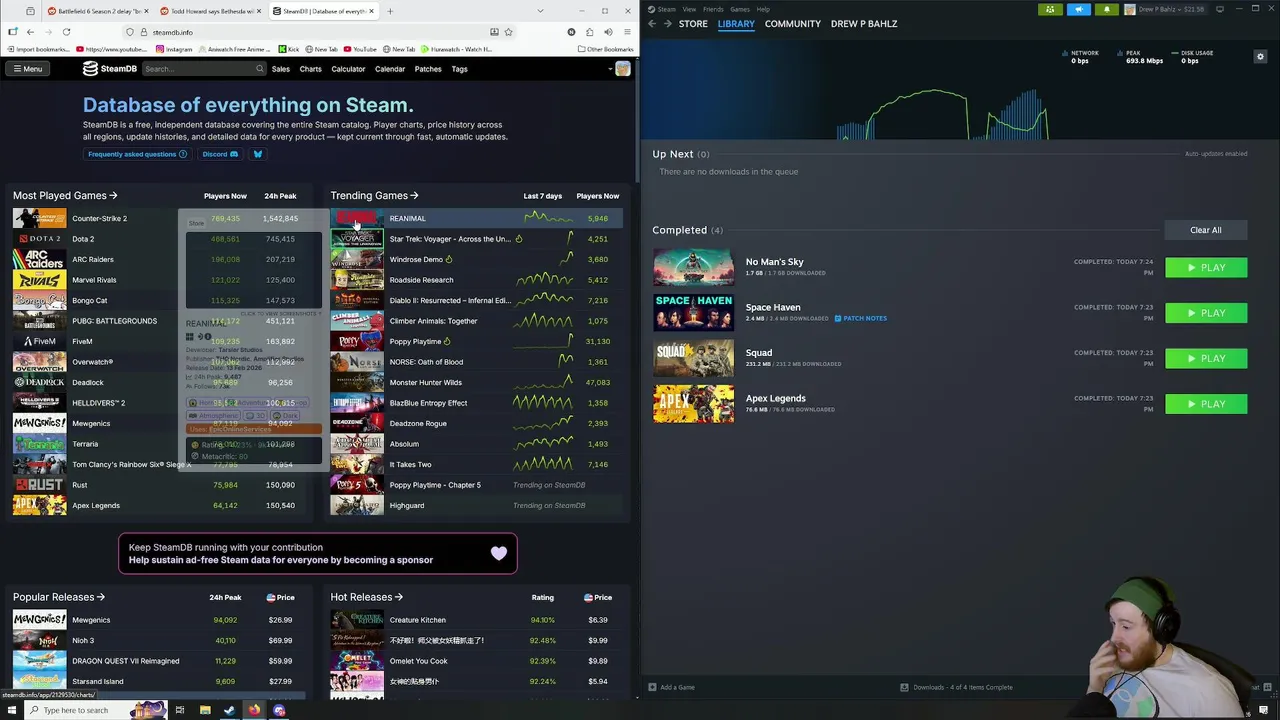Image resolution: width=1280 pixels, height=720 pixels.
Task: Open Steam download settings gear icon
Action: [x=1260, y=57]
